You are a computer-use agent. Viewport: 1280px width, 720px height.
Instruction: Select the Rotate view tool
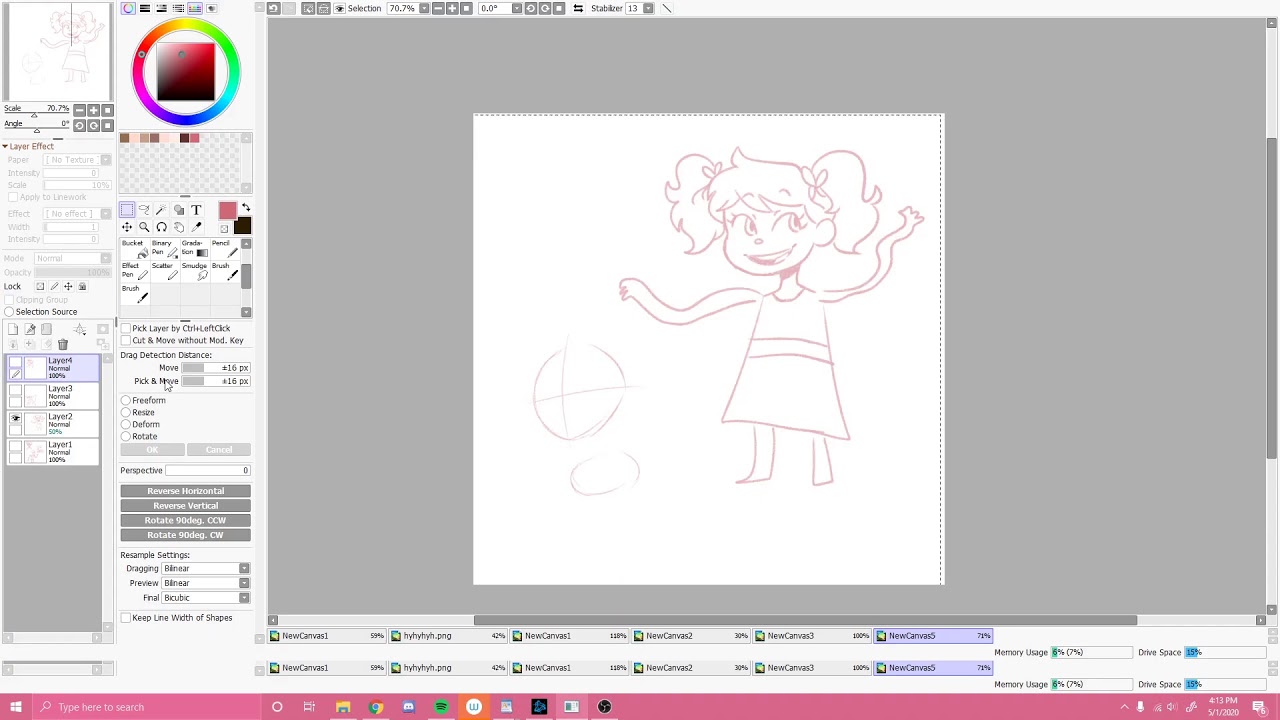[161, 227]
